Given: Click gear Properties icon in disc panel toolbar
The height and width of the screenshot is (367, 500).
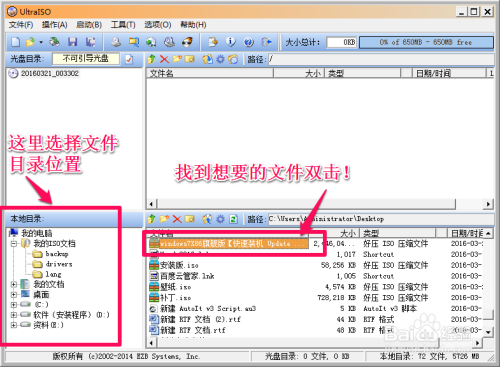Looking at the screenshot, I should (x=220, y=59).
